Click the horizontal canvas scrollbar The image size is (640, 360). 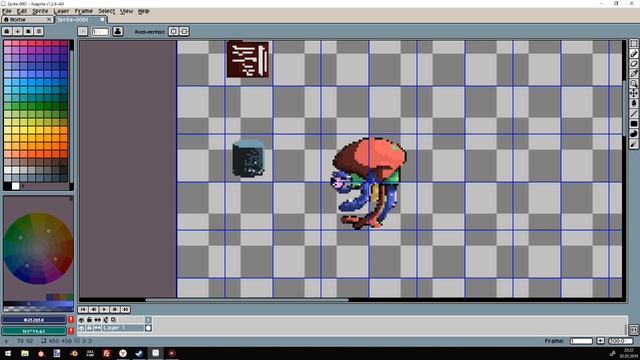247,300
